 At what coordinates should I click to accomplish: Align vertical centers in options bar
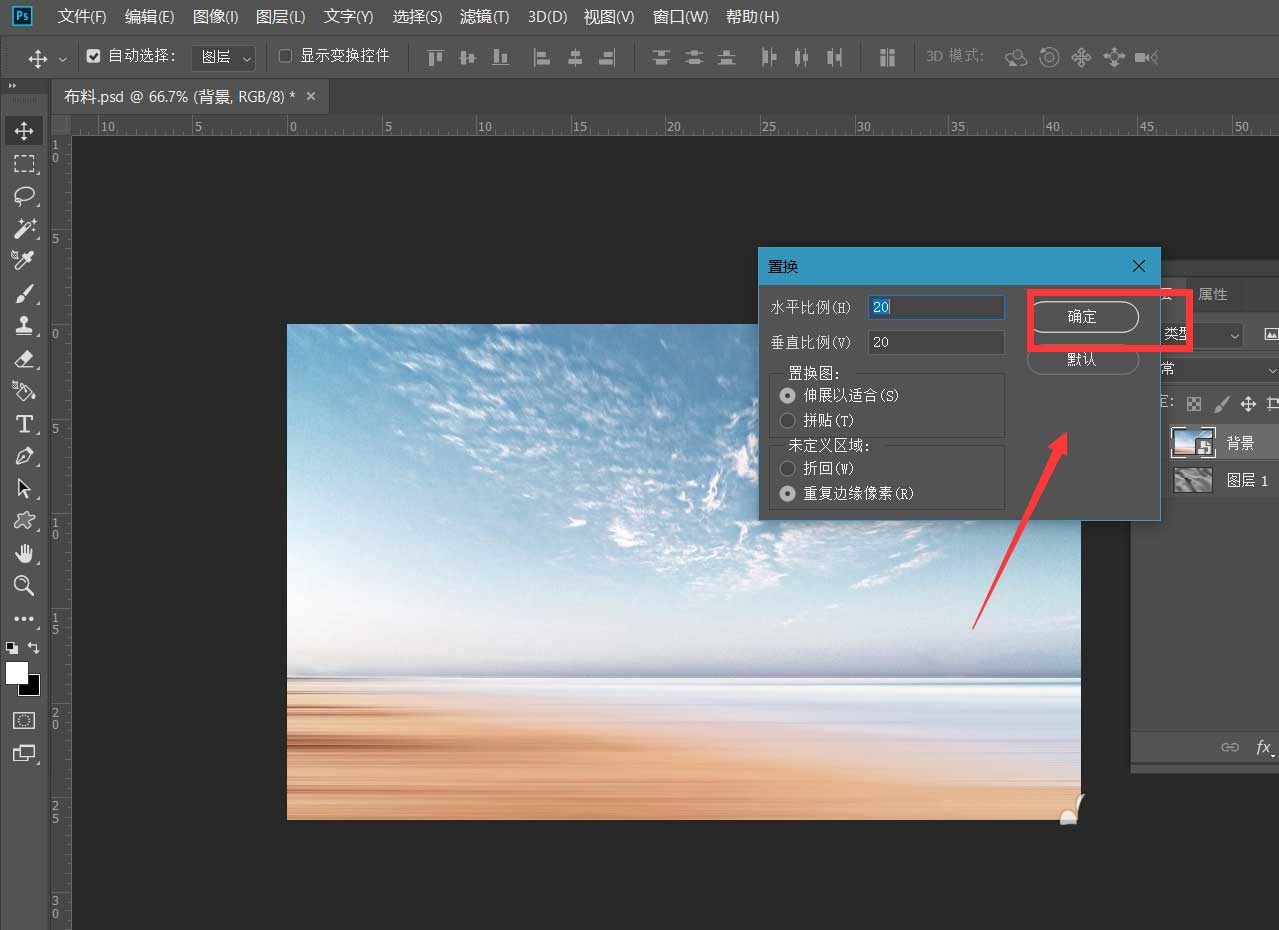(467, 57)
